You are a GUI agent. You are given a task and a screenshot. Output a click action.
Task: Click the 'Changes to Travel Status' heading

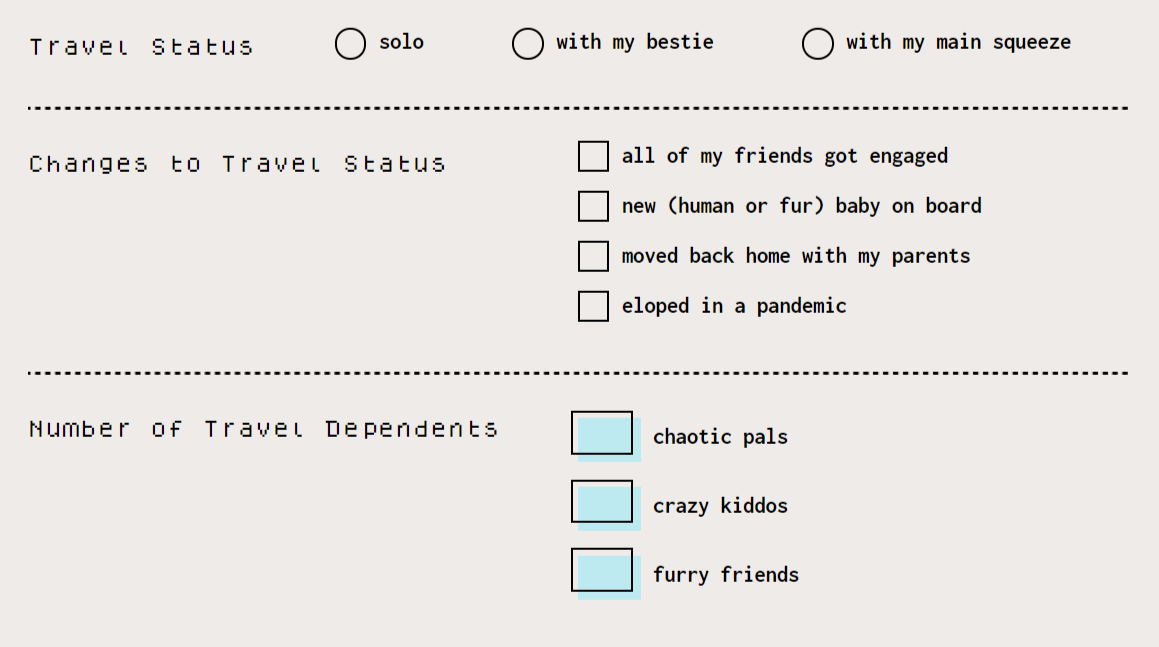coord(237,164)
